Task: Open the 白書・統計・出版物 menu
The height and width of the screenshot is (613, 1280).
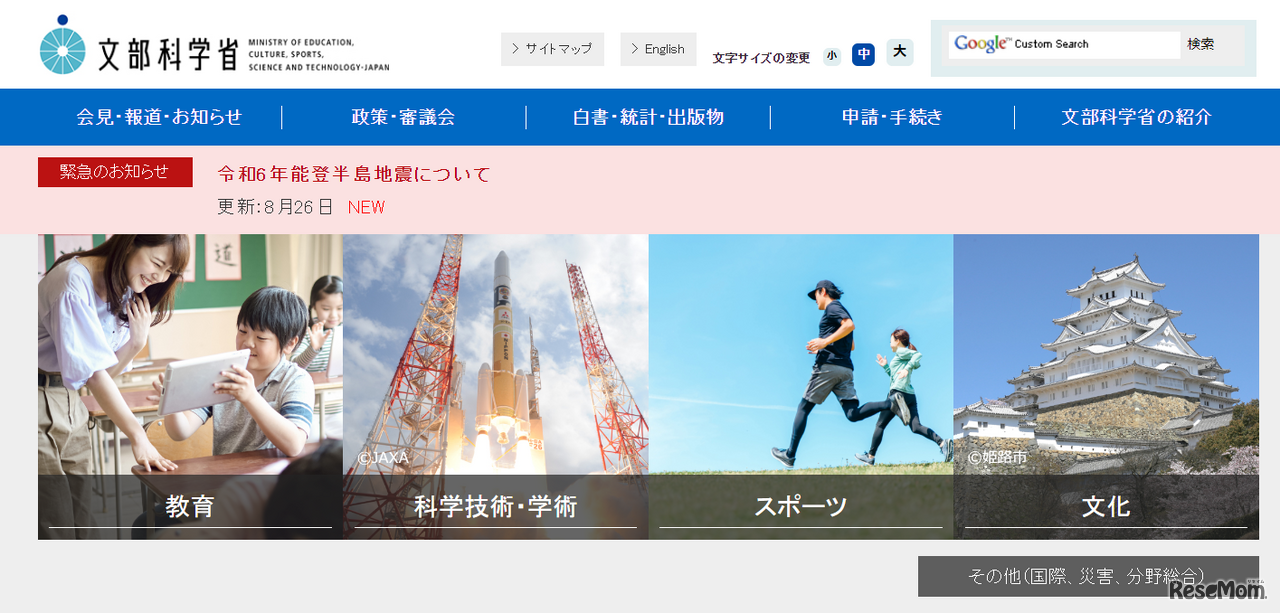Action: click(x=648, y=117)
